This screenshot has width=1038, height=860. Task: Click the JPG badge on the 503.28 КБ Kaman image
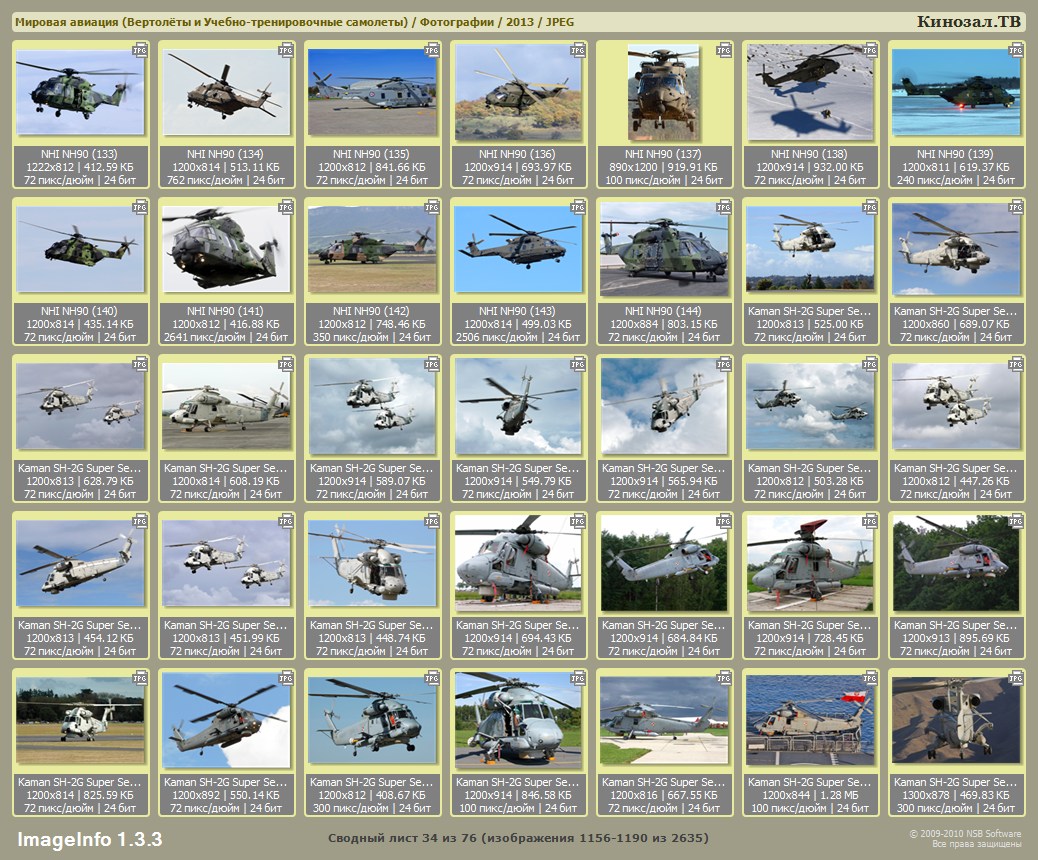(x=870, y=364)
